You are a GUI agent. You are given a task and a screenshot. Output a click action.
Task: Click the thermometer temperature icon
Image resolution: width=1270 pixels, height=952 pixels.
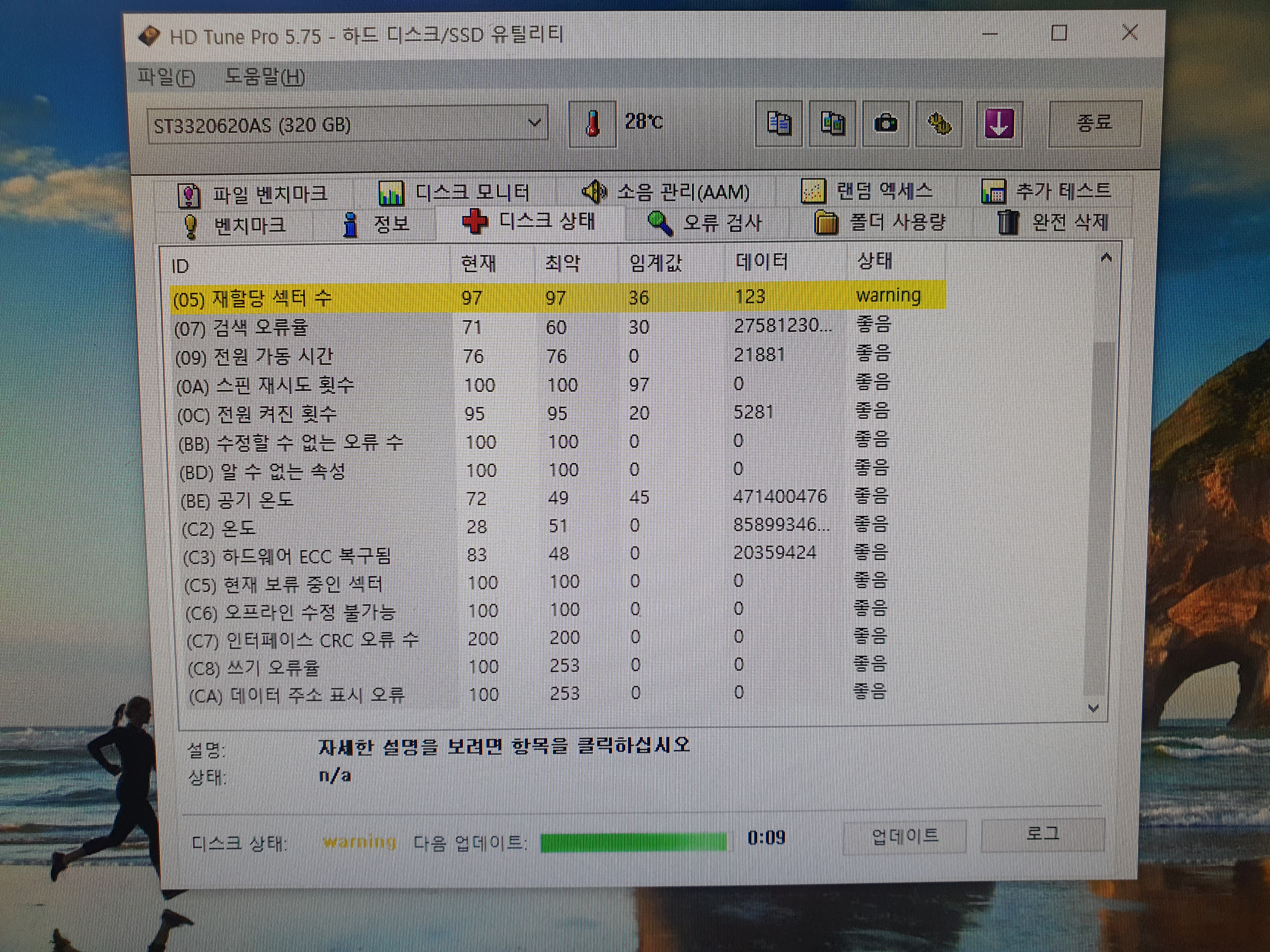point(592,124)
